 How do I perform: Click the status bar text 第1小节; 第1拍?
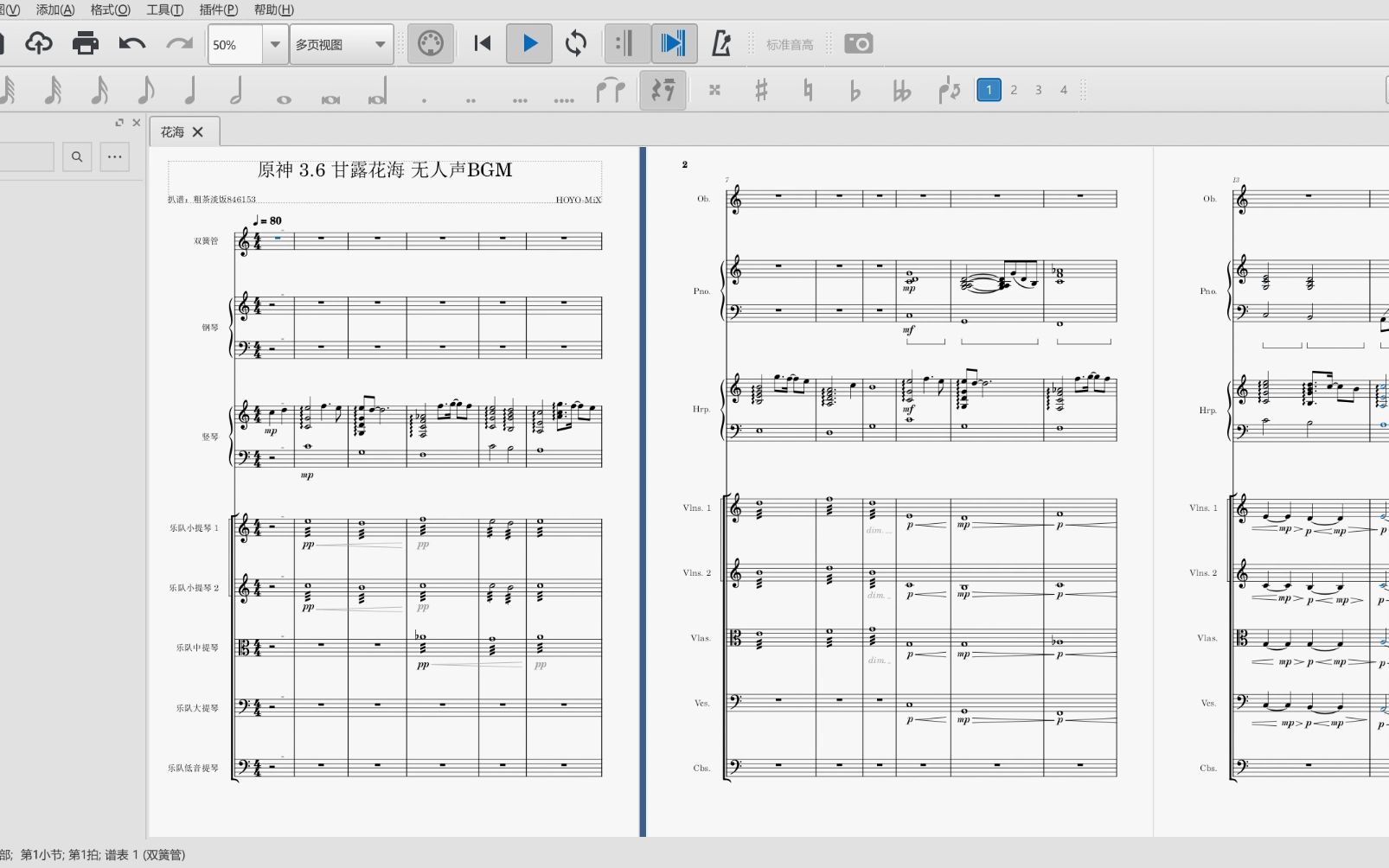pyautogui.click(x=60, y=855)
